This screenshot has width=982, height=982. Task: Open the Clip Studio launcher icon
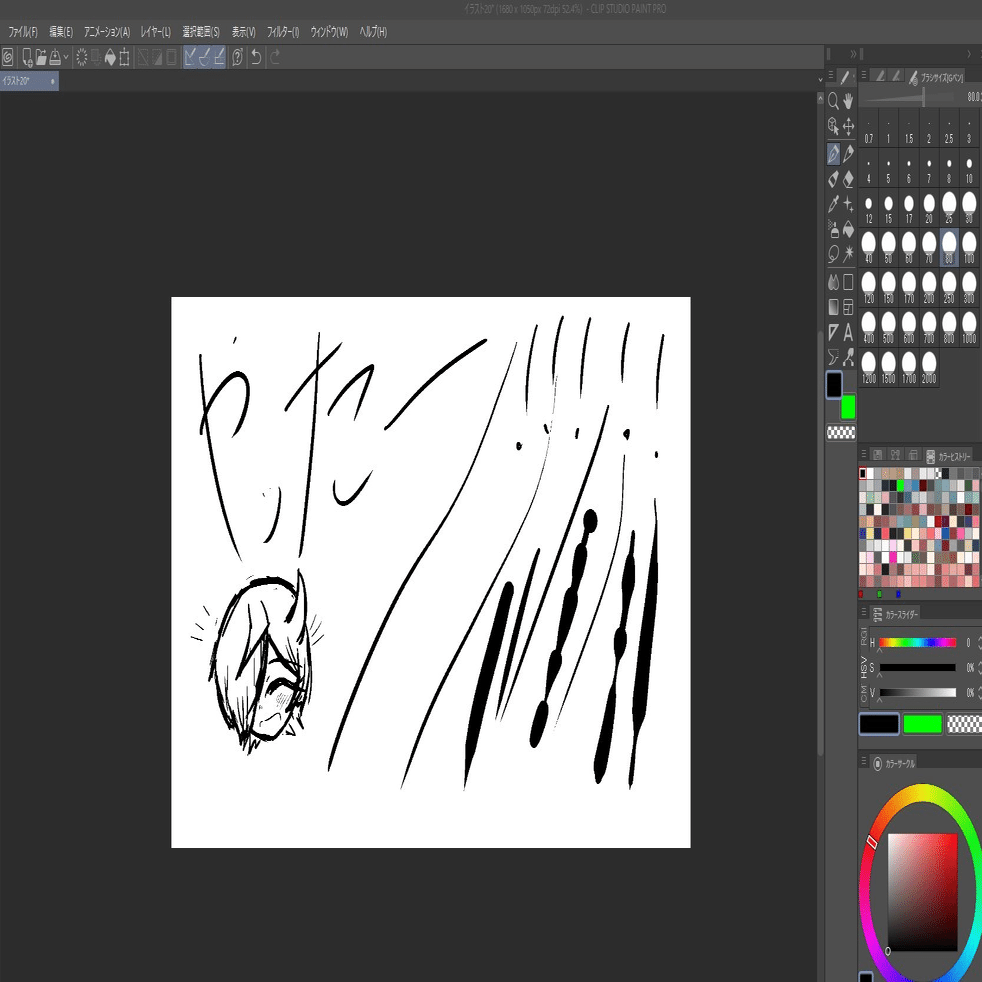8,58
